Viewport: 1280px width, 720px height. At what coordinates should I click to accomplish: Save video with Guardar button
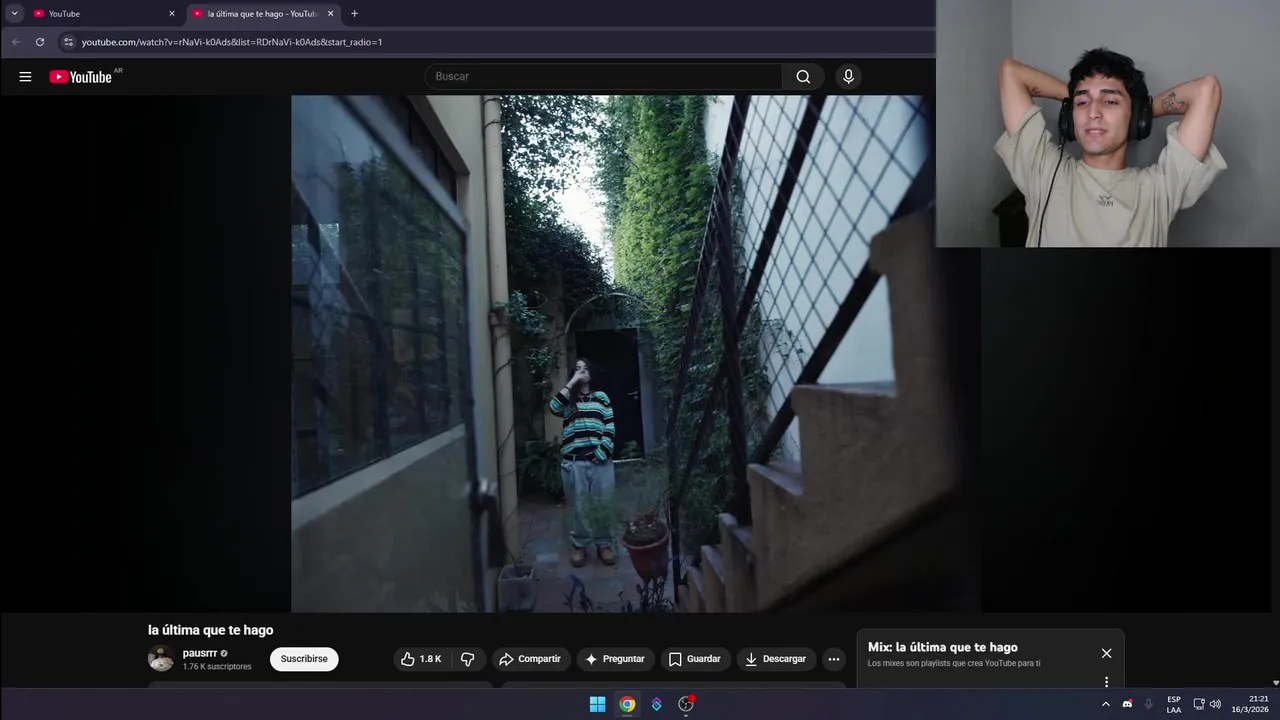point(694,659)
